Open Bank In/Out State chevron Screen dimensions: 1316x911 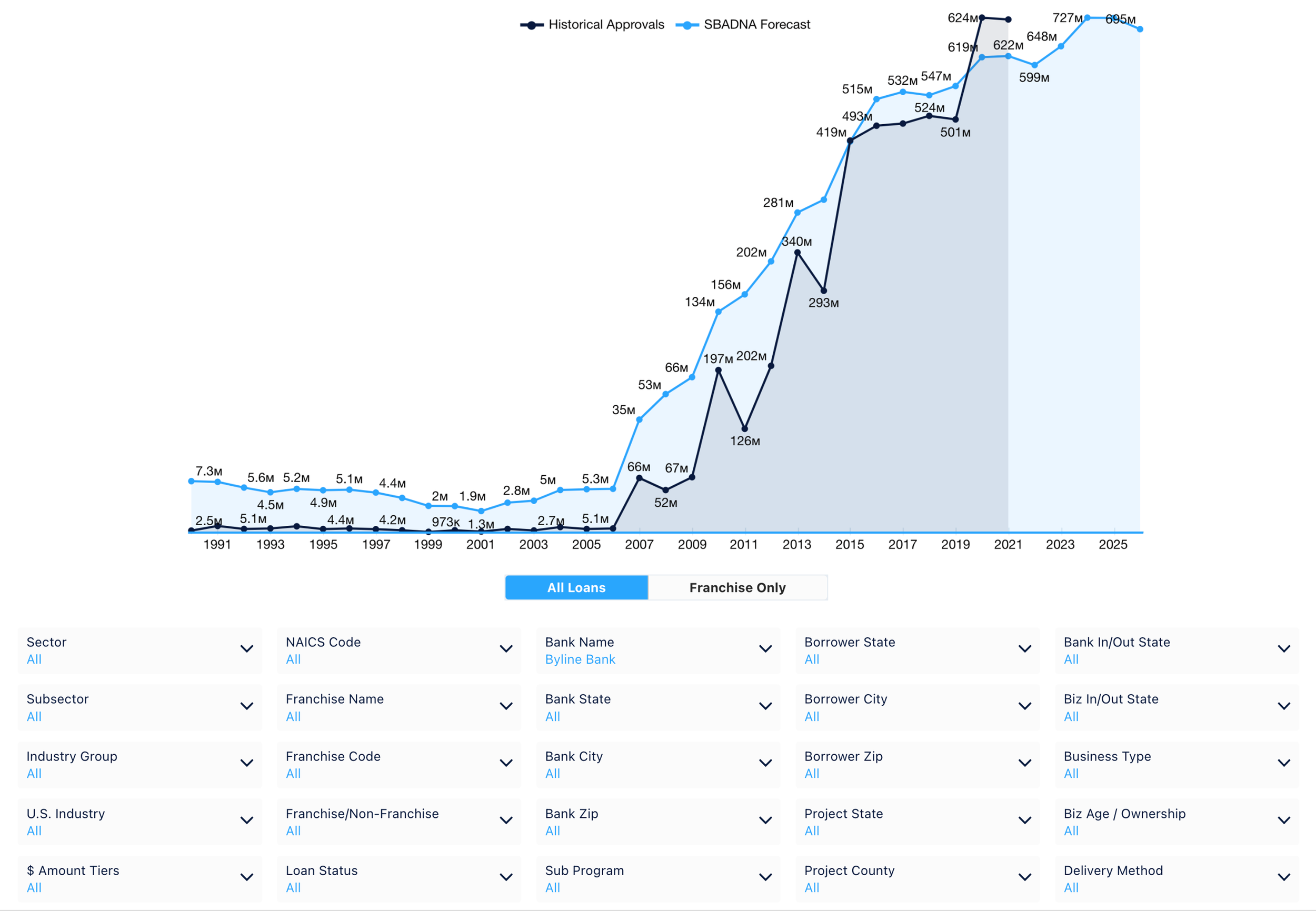1284,649
